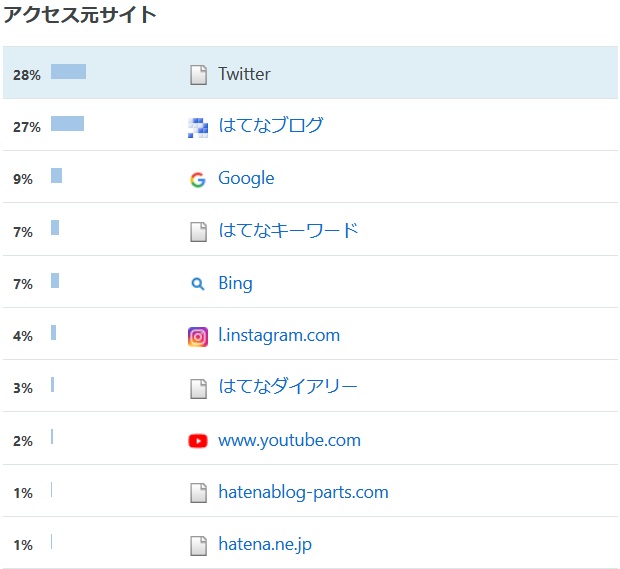Click the page icon beside Twitter
Image resolution: width=620 pixels, height=569 pixels.
click(x=198, y=75)
